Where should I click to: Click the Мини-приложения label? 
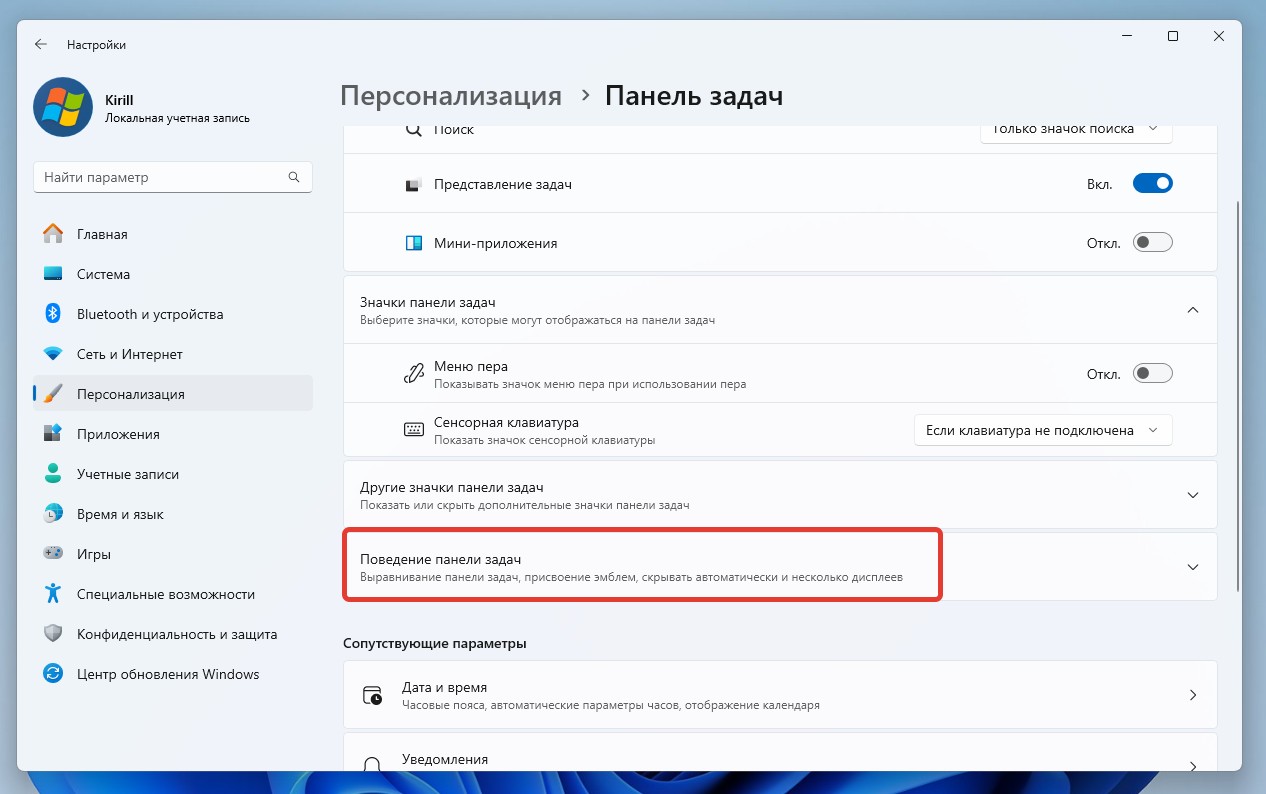point(496,243)
